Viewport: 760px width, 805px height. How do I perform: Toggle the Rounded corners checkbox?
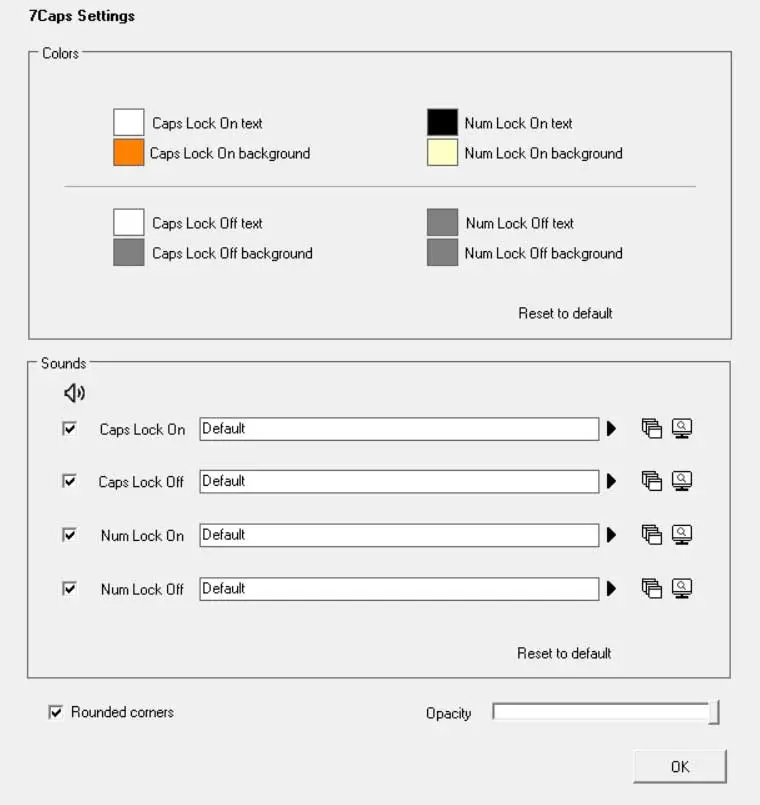tap(56, 712)
